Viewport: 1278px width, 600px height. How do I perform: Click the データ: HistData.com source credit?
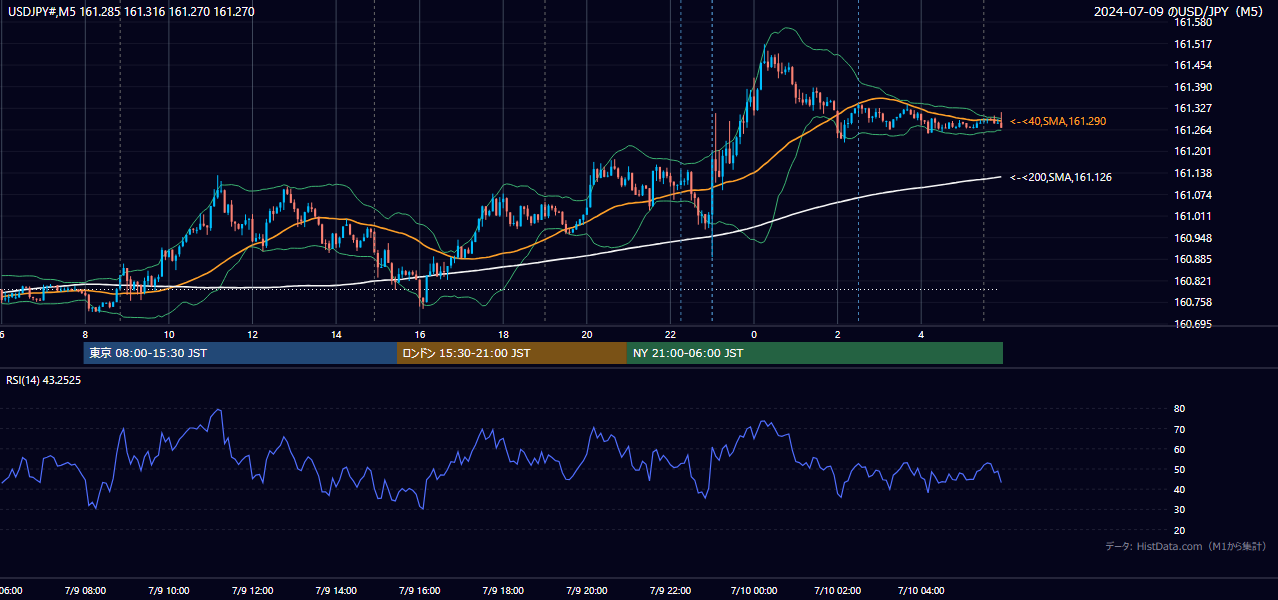pos(1186,546)
